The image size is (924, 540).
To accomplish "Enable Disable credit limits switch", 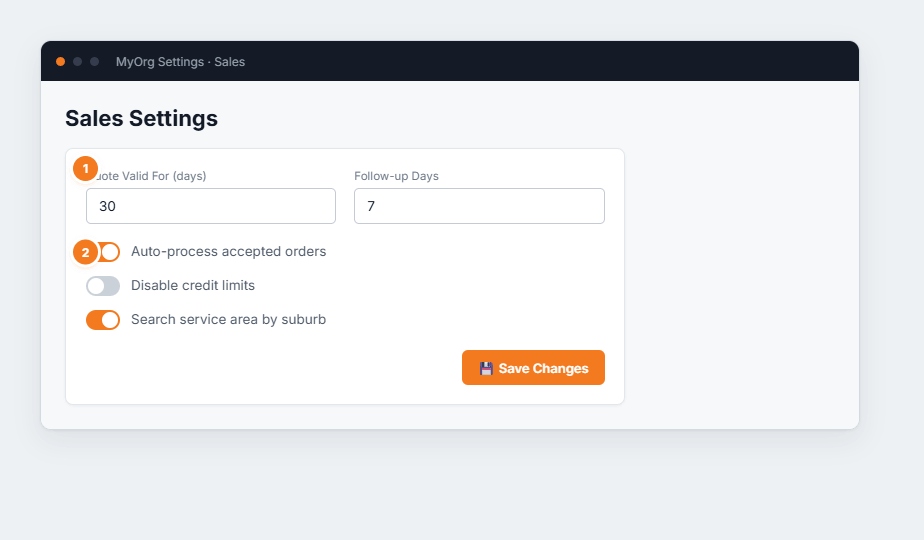I will 103,286.
